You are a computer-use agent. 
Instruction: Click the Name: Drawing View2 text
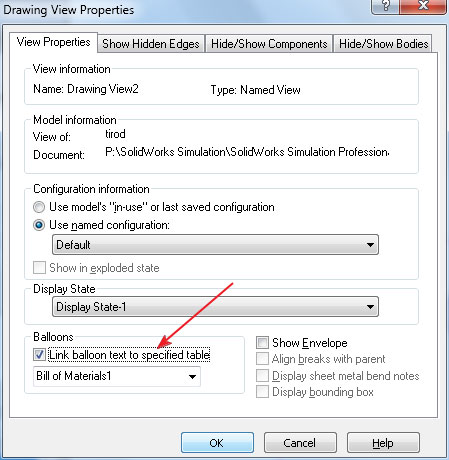(86, 89)
